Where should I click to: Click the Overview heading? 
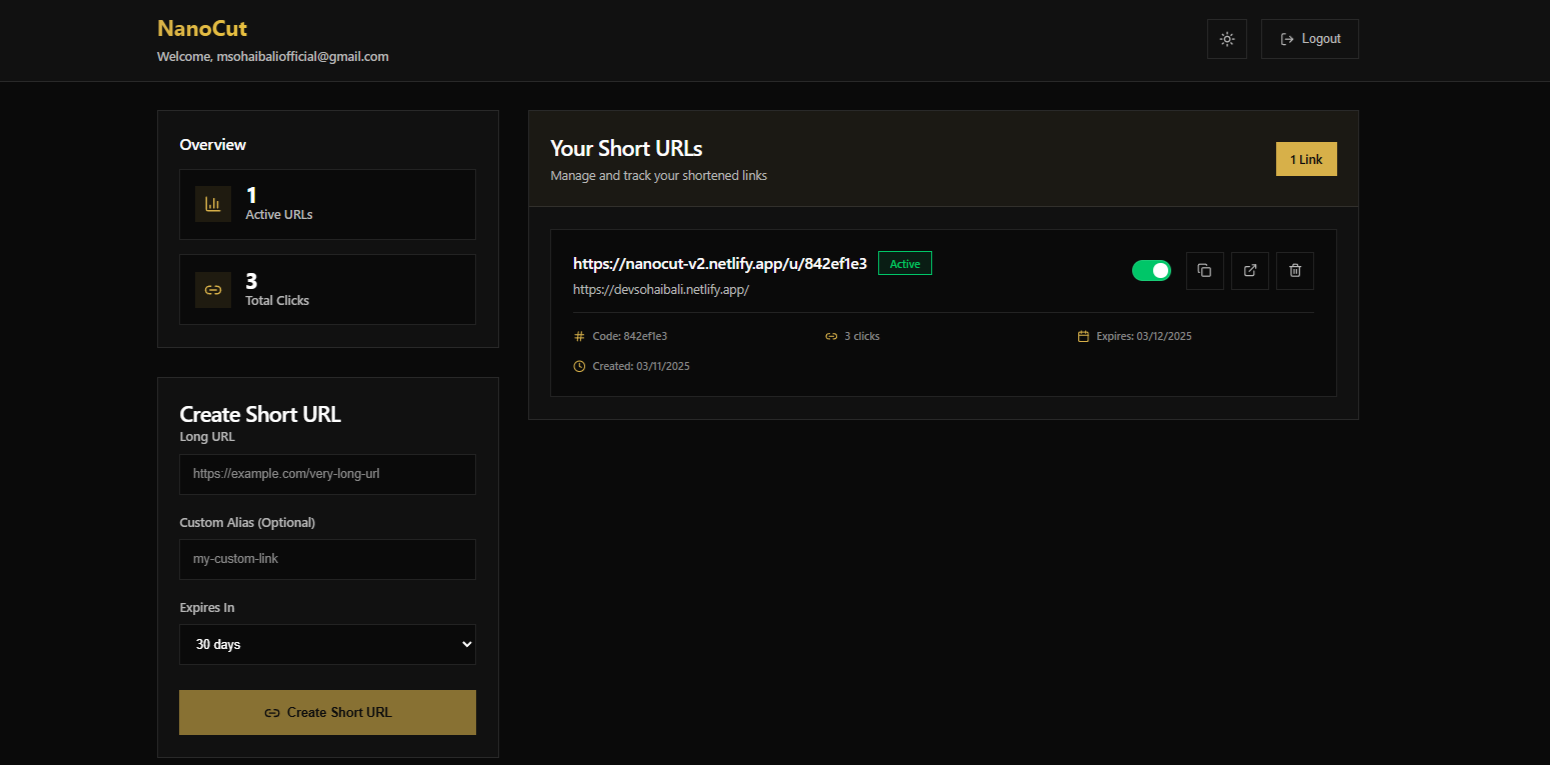click(213, 145)
